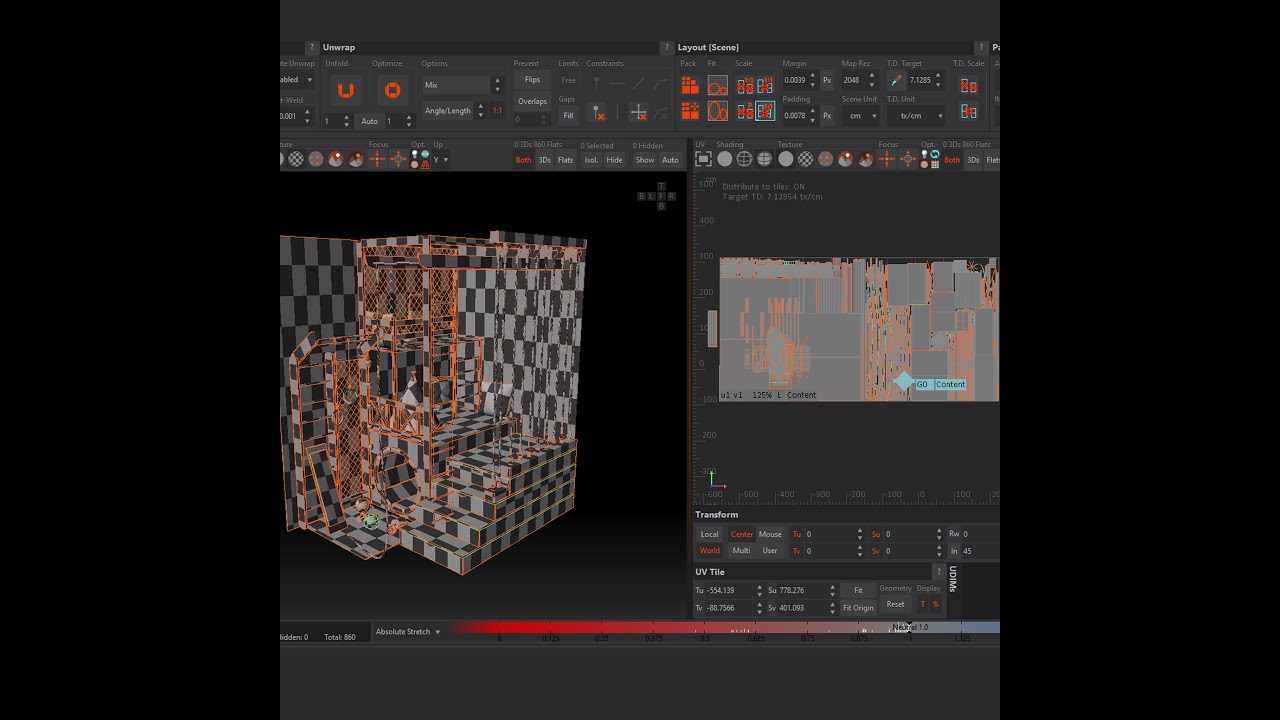The width and height of the screenshot is (1280, 720).
Task: Click the Padding value stepper arrows
Action: coord(812,116)
